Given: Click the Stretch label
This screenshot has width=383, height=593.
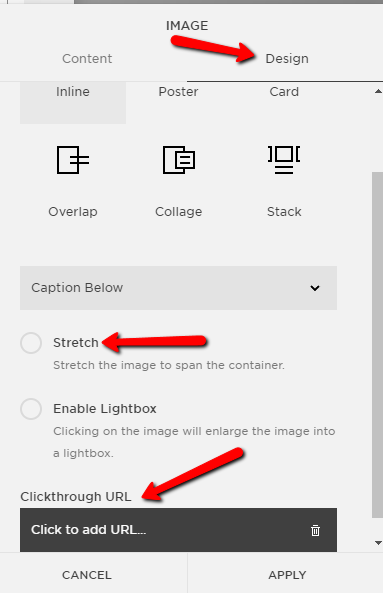Looking at the screenshot, I should tap(76, 343).
